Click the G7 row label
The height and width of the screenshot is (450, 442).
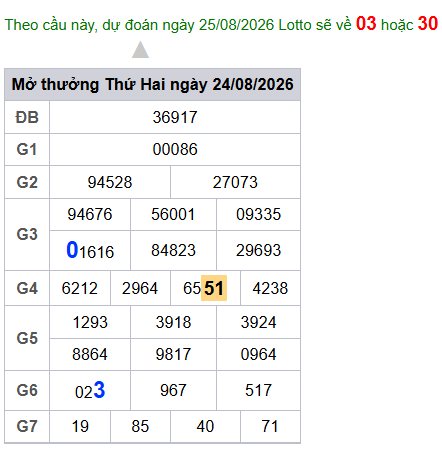pyautogui.click(x=27, y=426)
